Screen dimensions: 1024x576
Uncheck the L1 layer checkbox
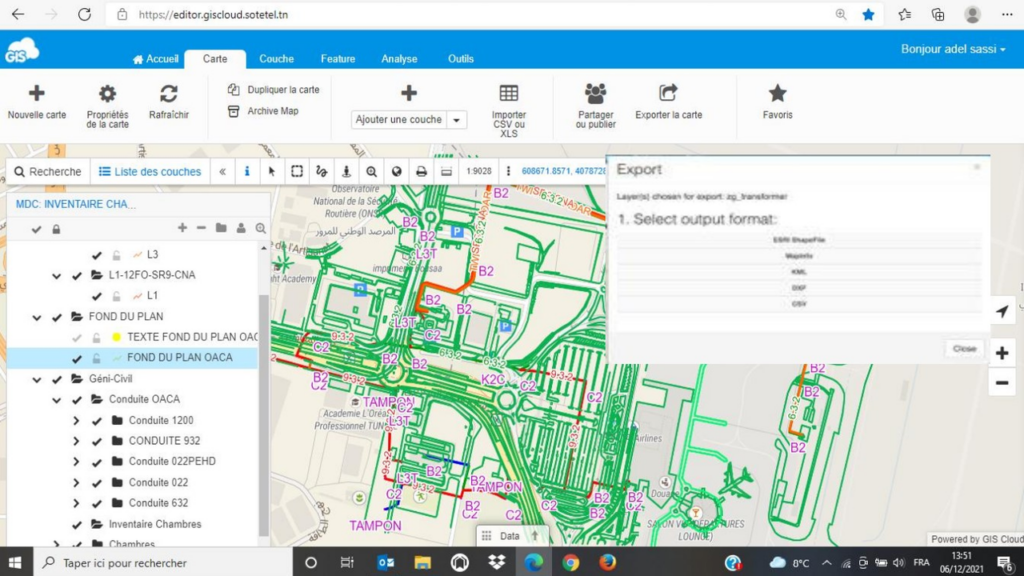click(x=97, y=296)
